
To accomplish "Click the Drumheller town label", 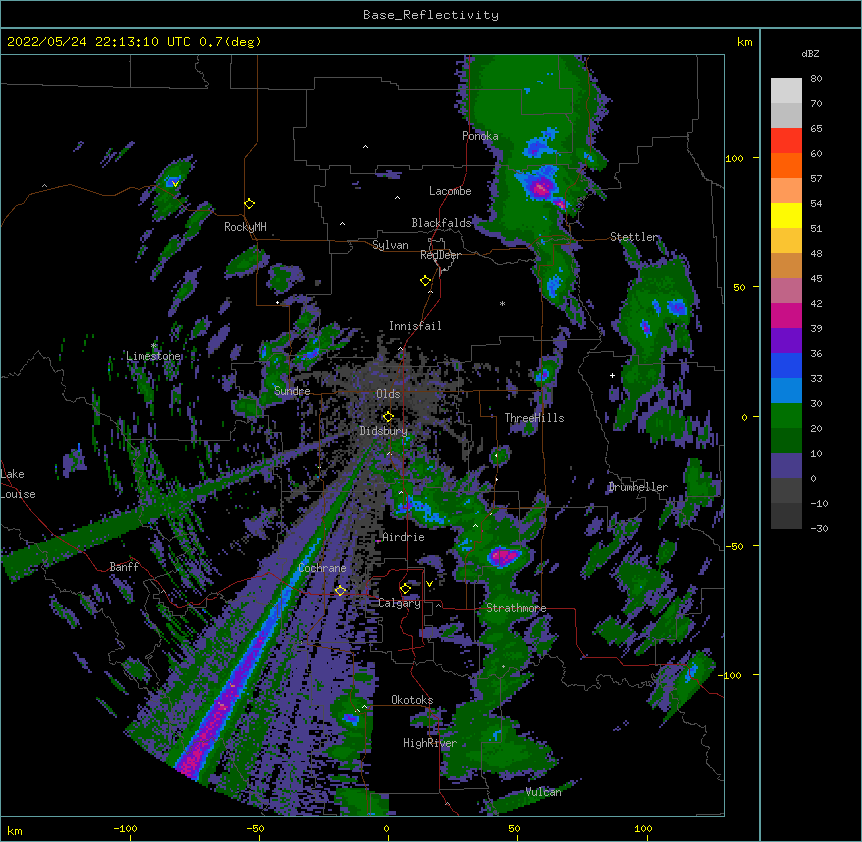I will 638,487.
